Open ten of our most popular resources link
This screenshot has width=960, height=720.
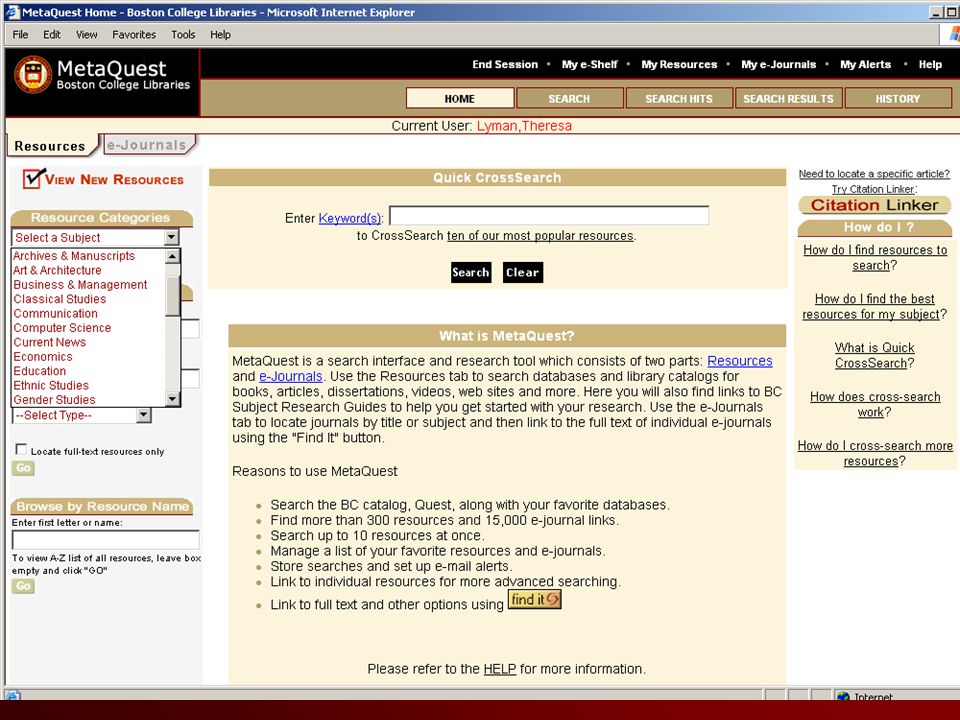pyautogui.click(x=540, y=236)
